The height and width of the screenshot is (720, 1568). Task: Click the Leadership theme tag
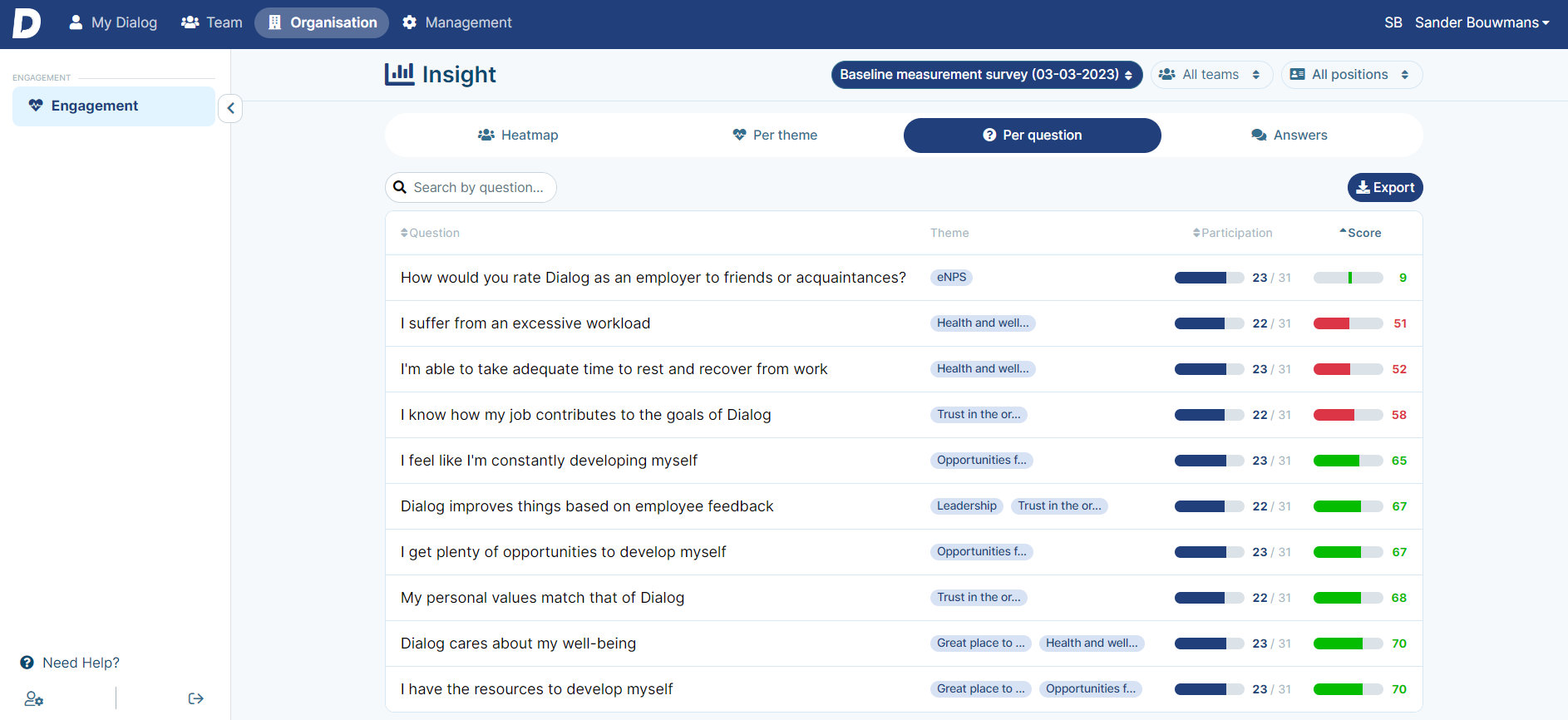coord(966,506)
